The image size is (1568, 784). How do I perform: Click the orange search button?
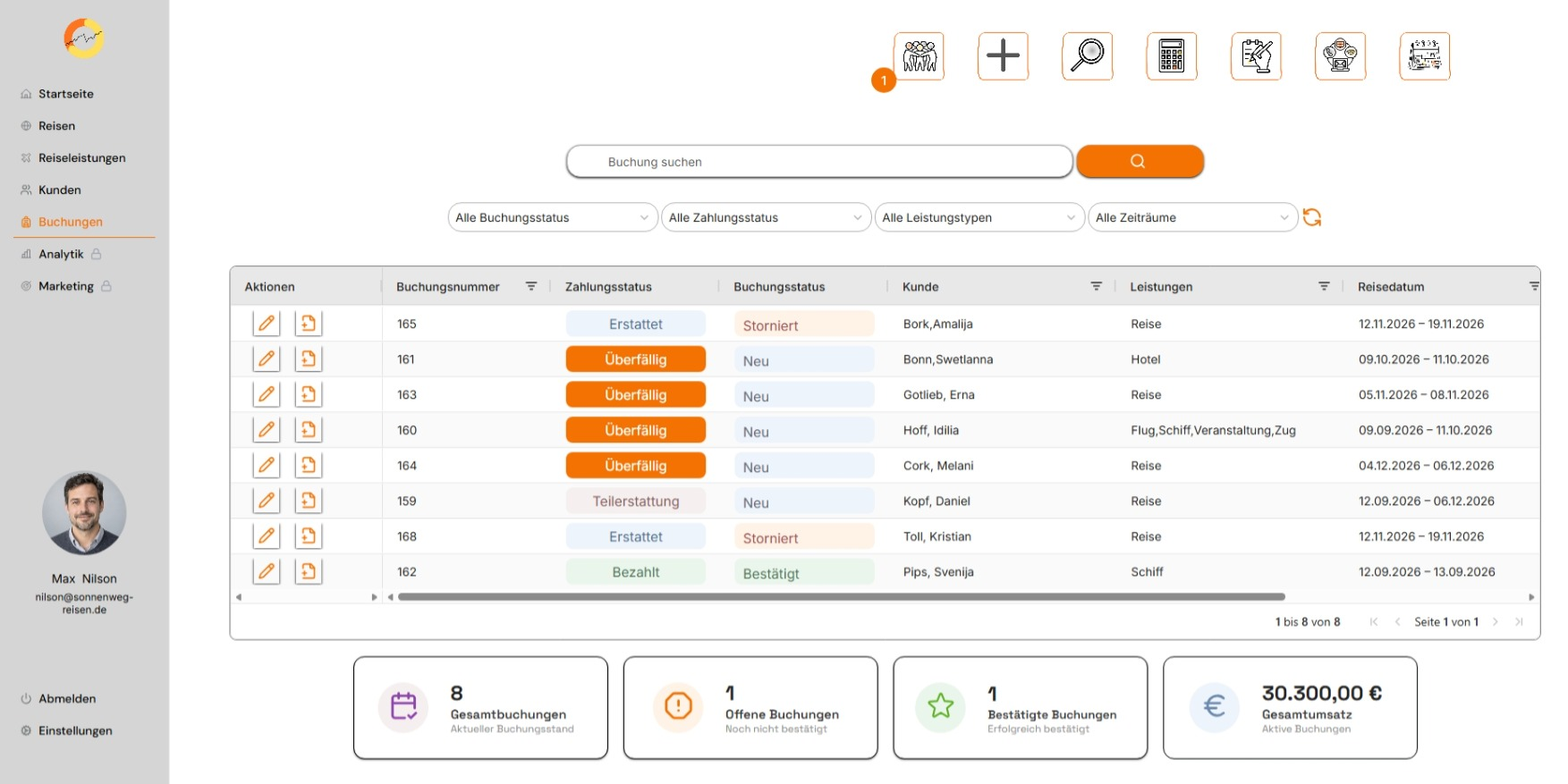coord(1140,162)
